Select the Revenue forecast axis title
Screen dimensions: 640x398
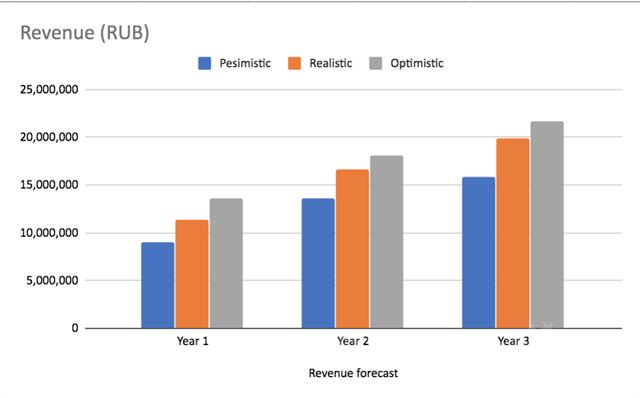tap(353, 373)
